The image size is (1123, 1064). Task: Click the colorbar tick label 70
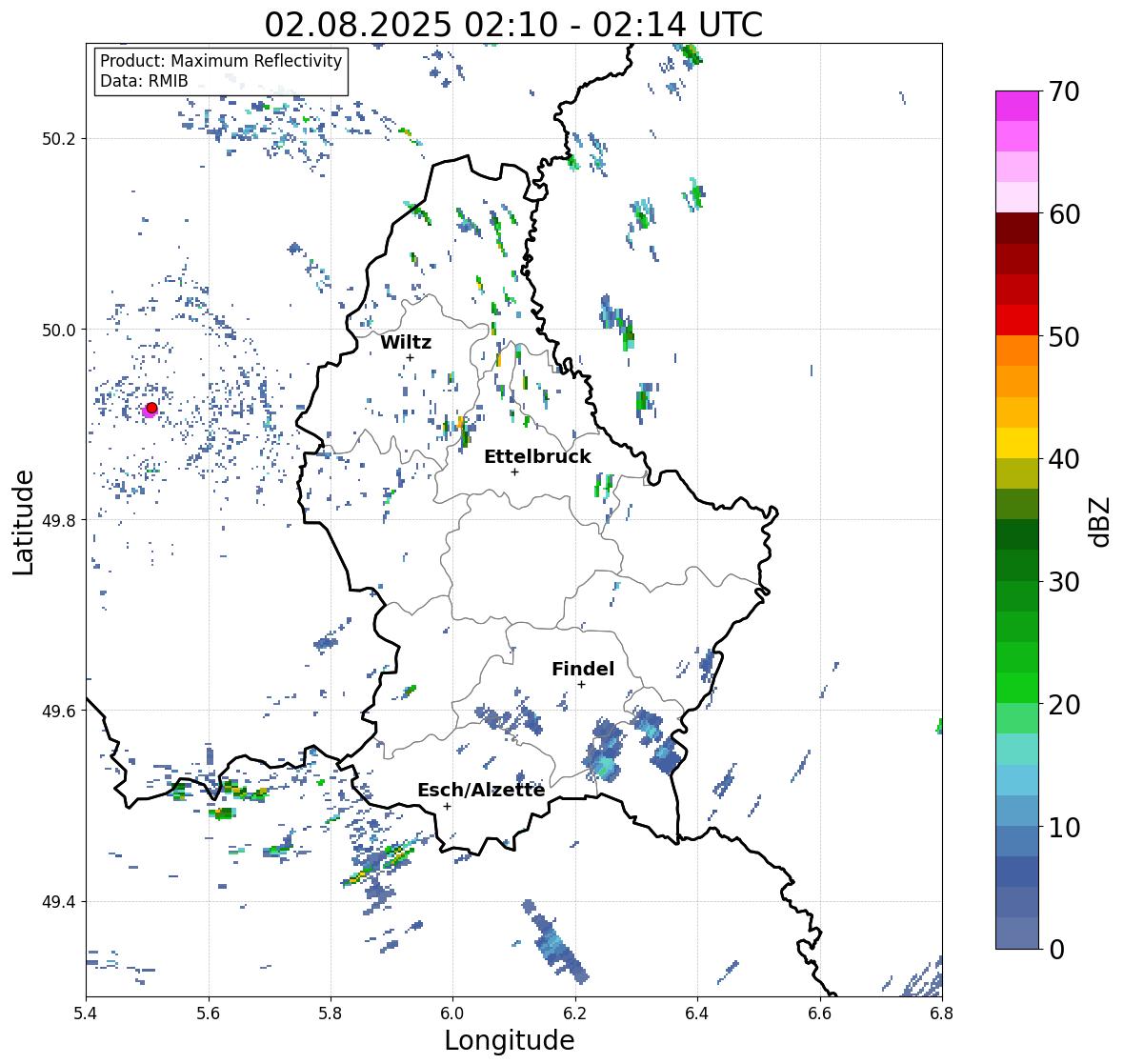point(1064,91)
